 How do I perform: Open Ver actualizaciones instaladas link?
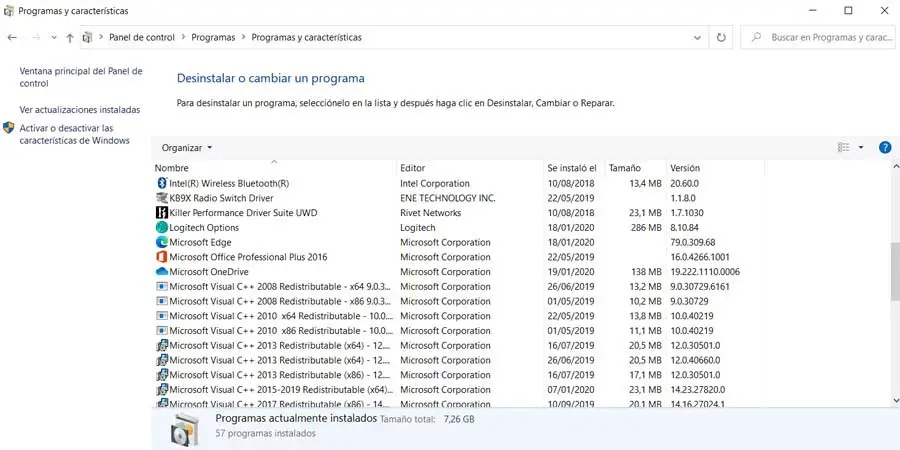click(80, 110)
